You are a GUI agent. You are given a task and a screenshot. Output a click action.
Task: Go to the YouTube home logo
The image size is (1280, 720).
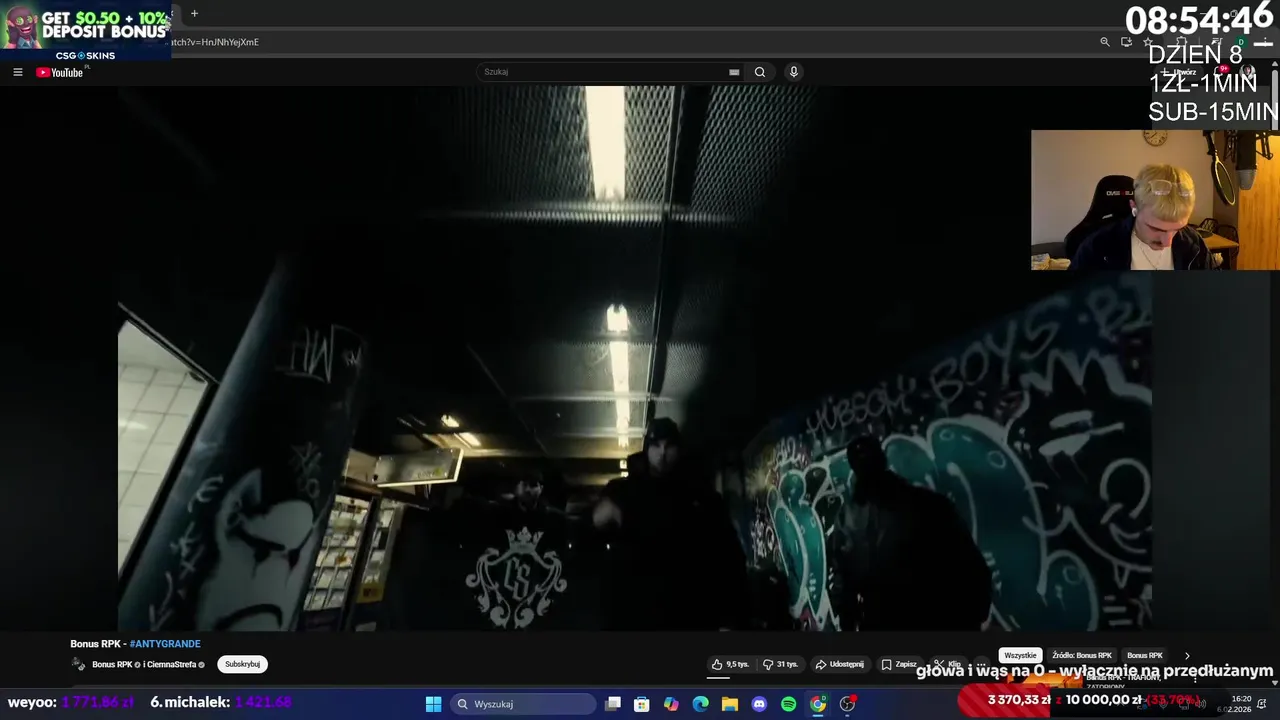(x=60, y=72)
